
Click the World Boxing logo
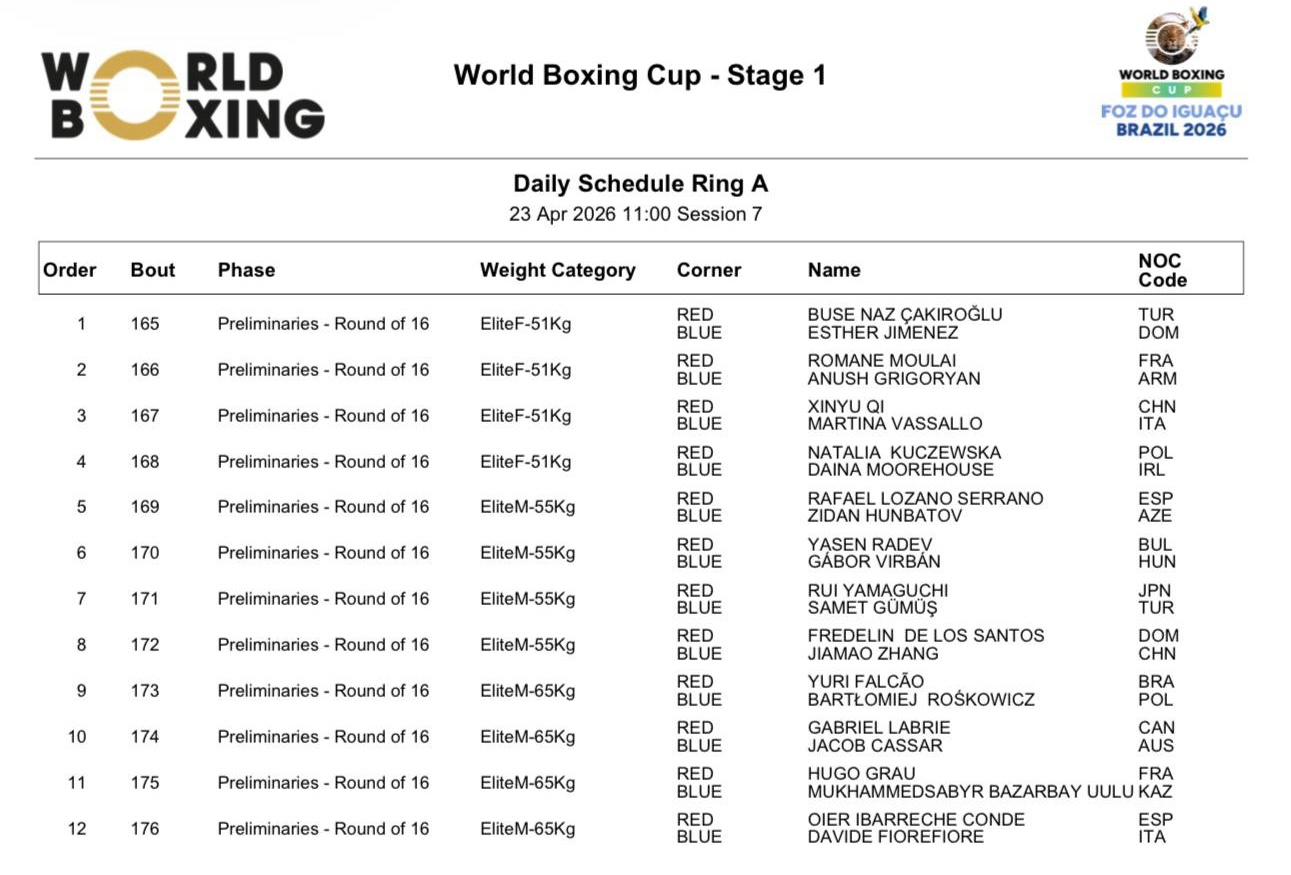coord(183,96)
